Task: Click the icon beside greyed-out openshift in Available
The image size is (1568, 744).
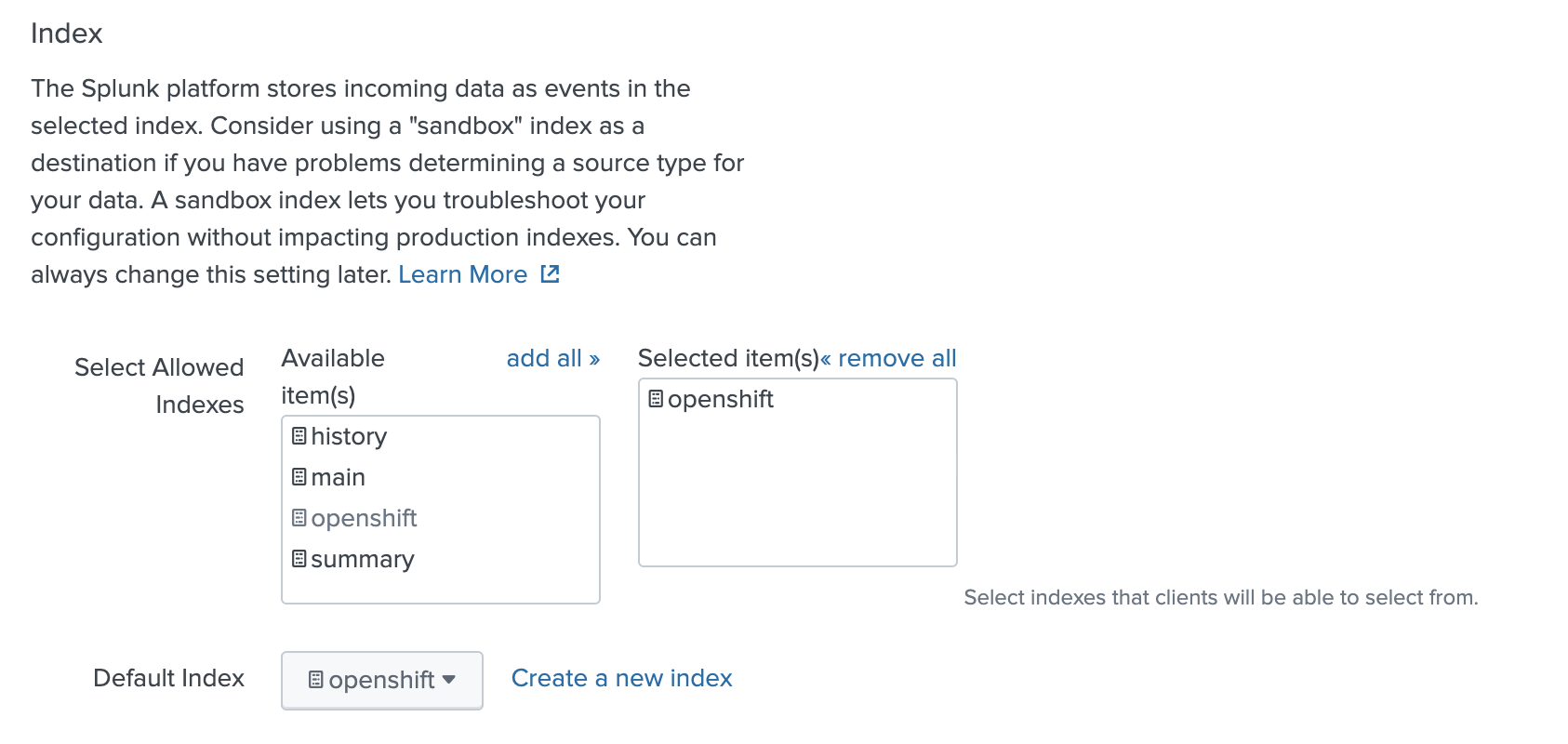Action: pyautogui.click(x=299, y=518)
